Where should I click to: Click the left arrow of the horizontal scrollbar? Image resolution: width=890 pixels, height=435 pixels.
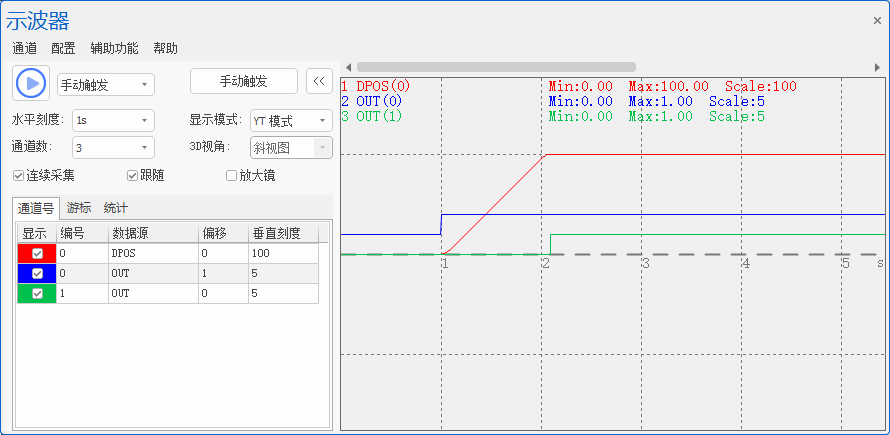point(349,67)
